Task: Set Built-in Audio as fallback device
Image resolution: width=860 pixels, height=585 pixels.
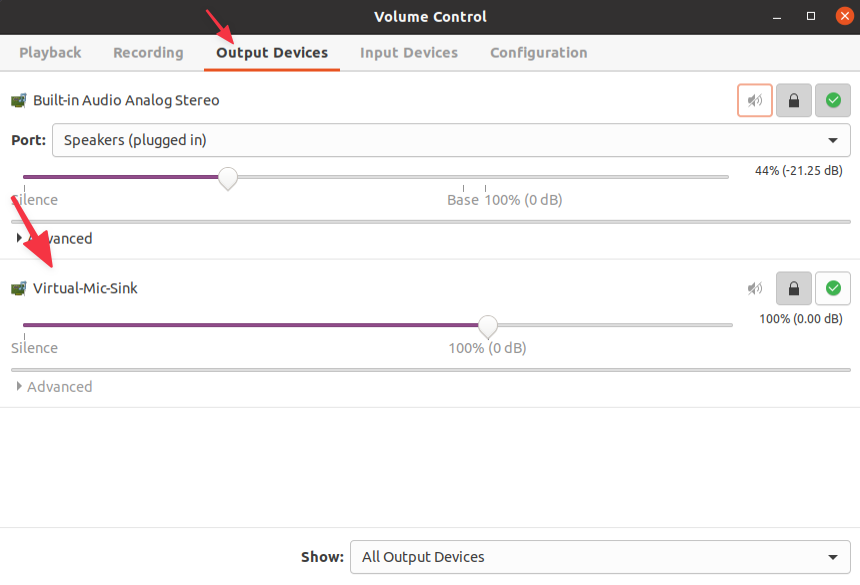Action: click(832, 101)
